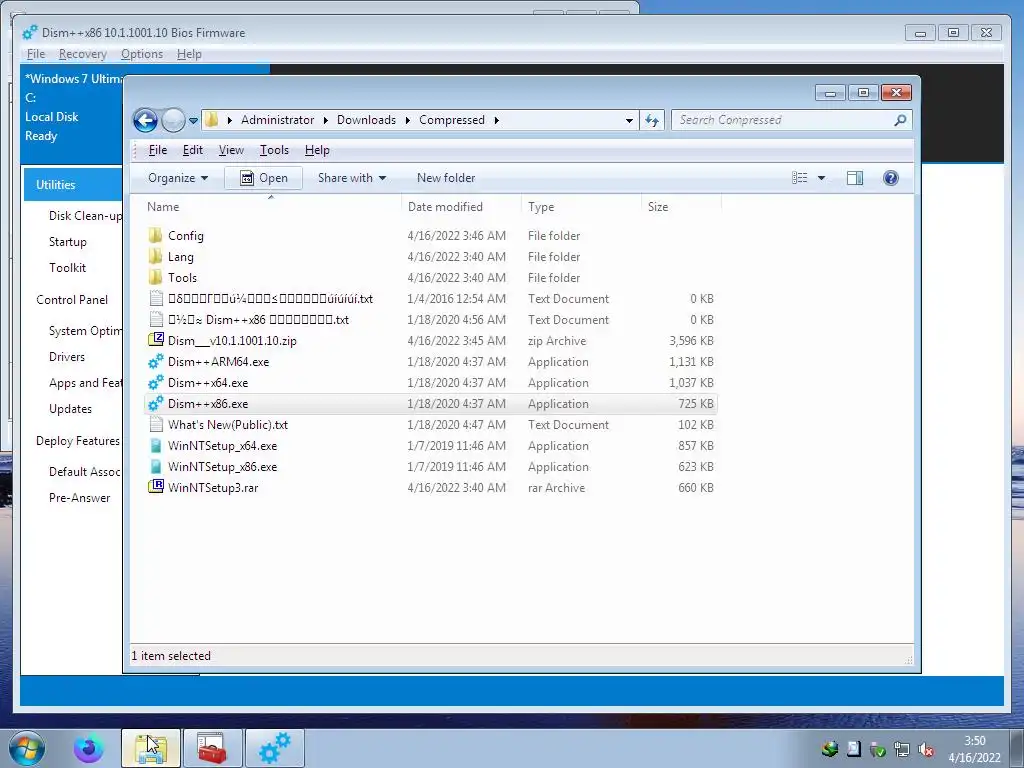Screen dimensions: 1024x768
Task: Open the Explorer Edit menu
Action: [192, 150]
